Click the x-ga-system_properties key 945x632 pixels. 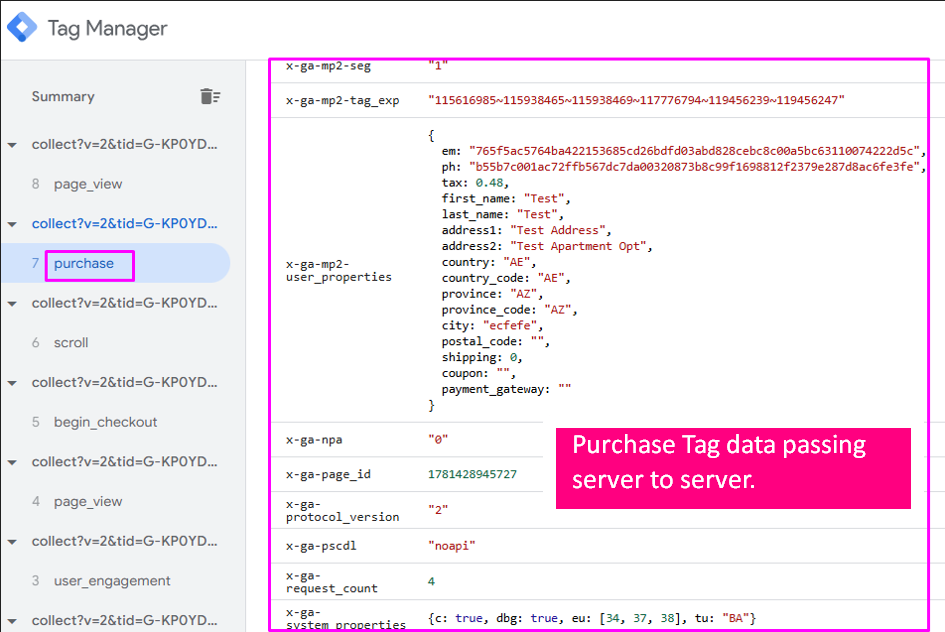tap(345, 619)
